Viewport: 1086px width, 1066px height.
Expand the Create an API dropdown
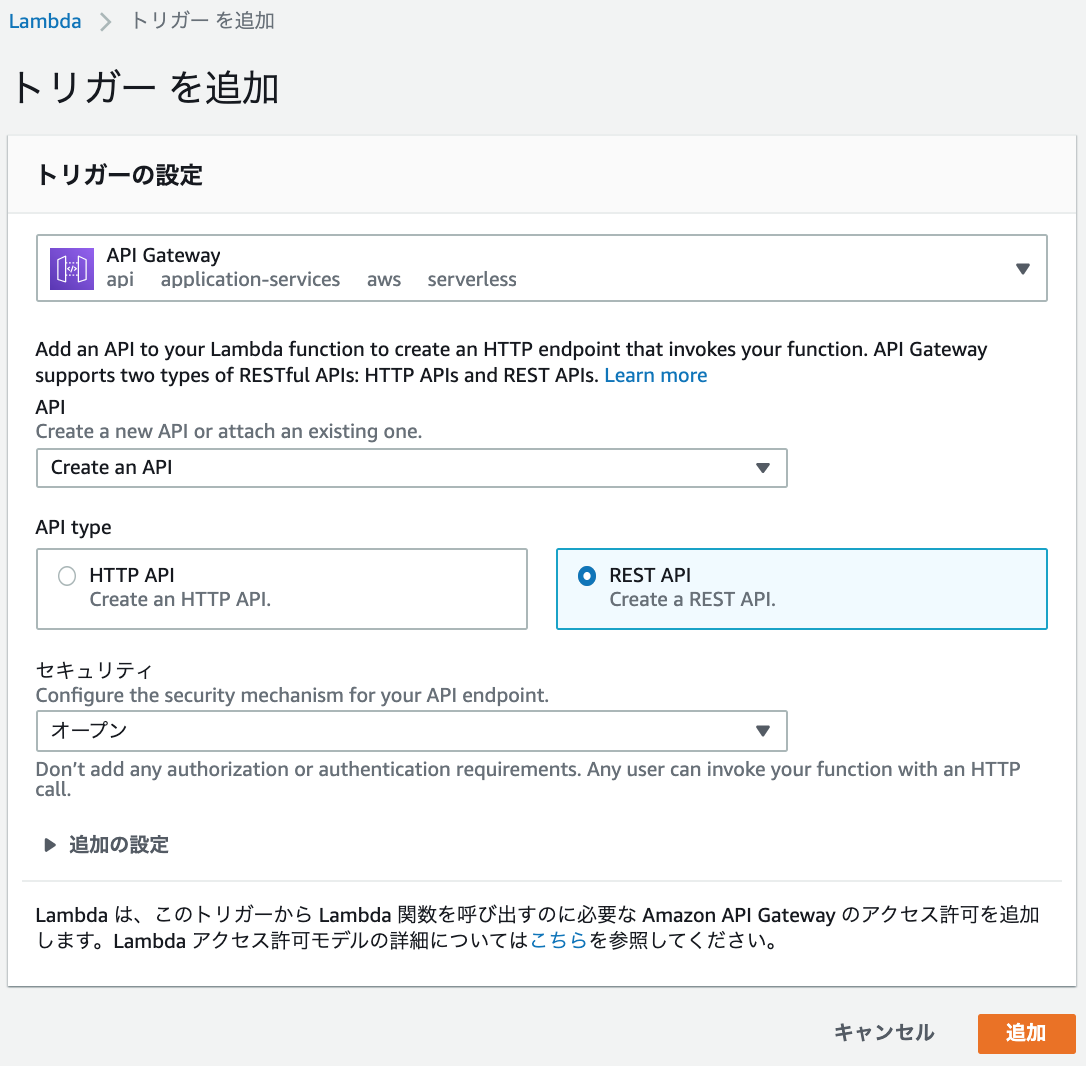coord(412,467)
